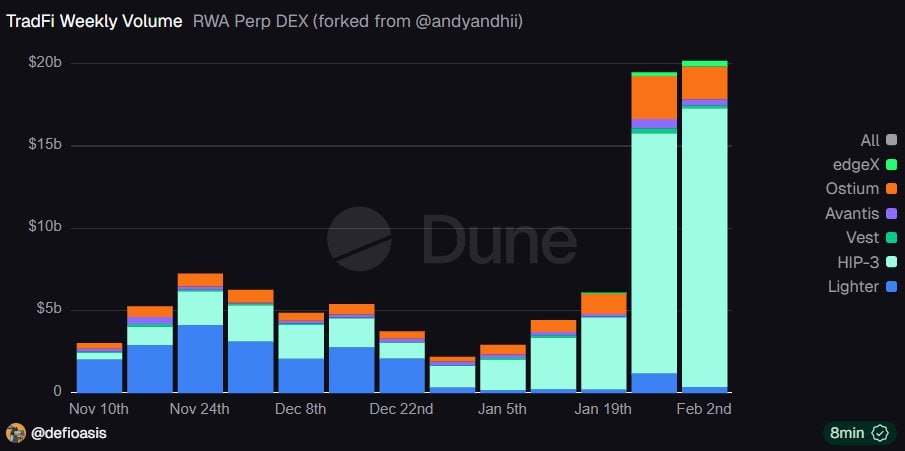Click the Dec 22nd x-axis label
905x451 pixels.
401,409
